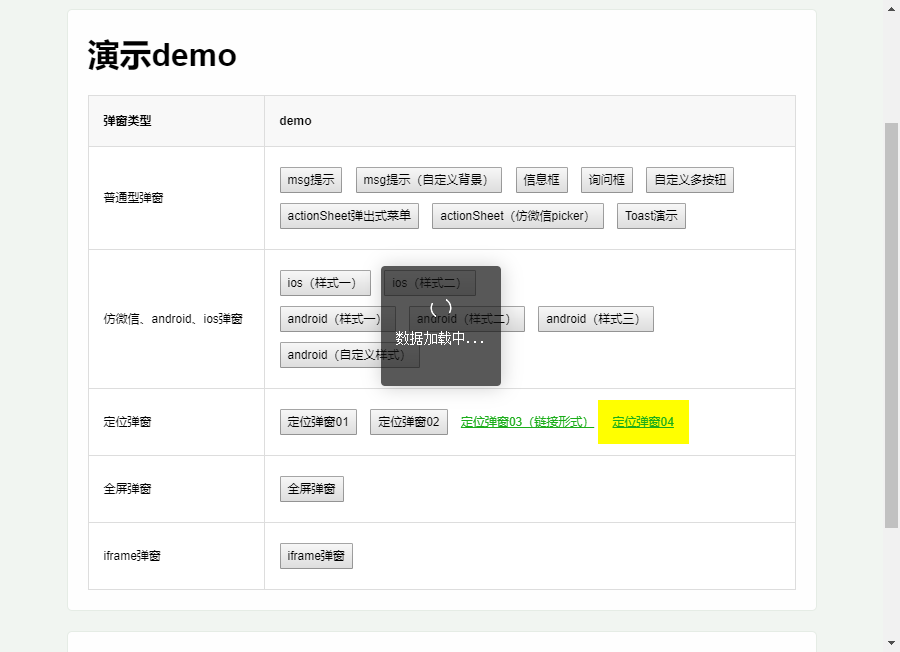Open android（样式一）popup

(x=338, y=319)
